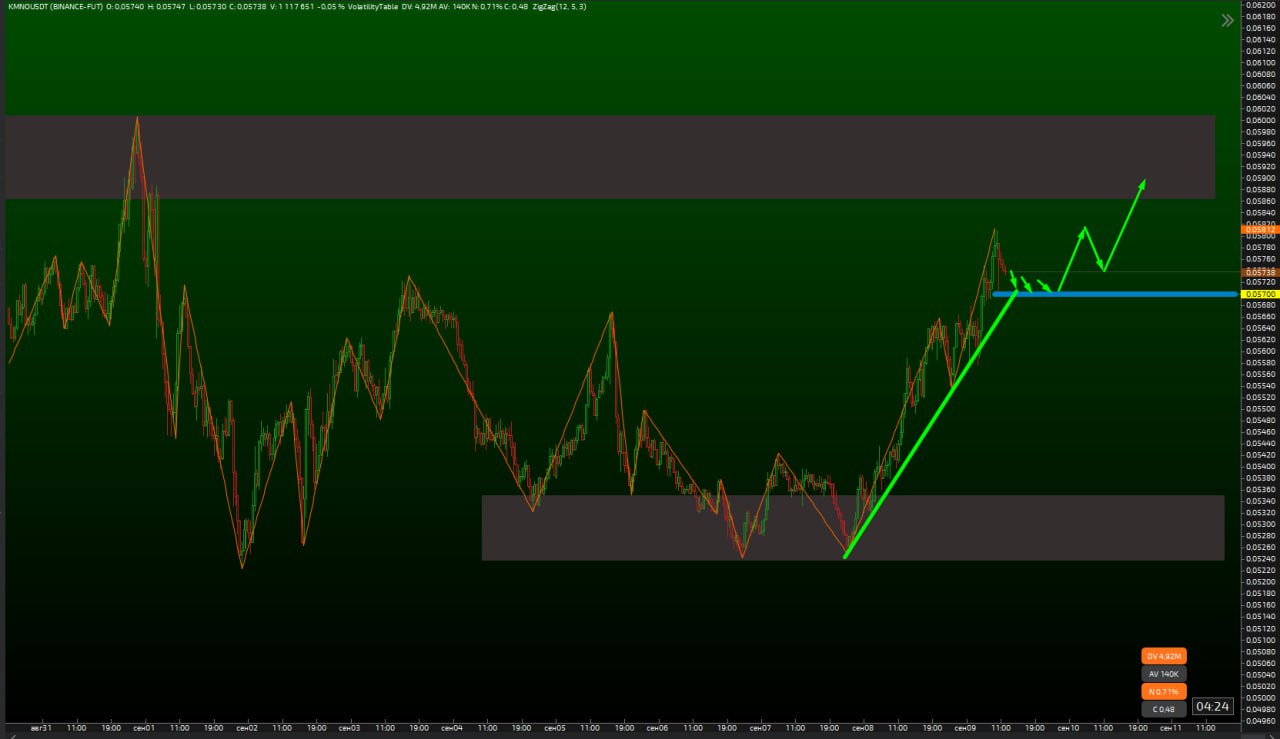Click the сен08 date label on time axis
This screenshot has height=739, width=1280.
[863, 728]
